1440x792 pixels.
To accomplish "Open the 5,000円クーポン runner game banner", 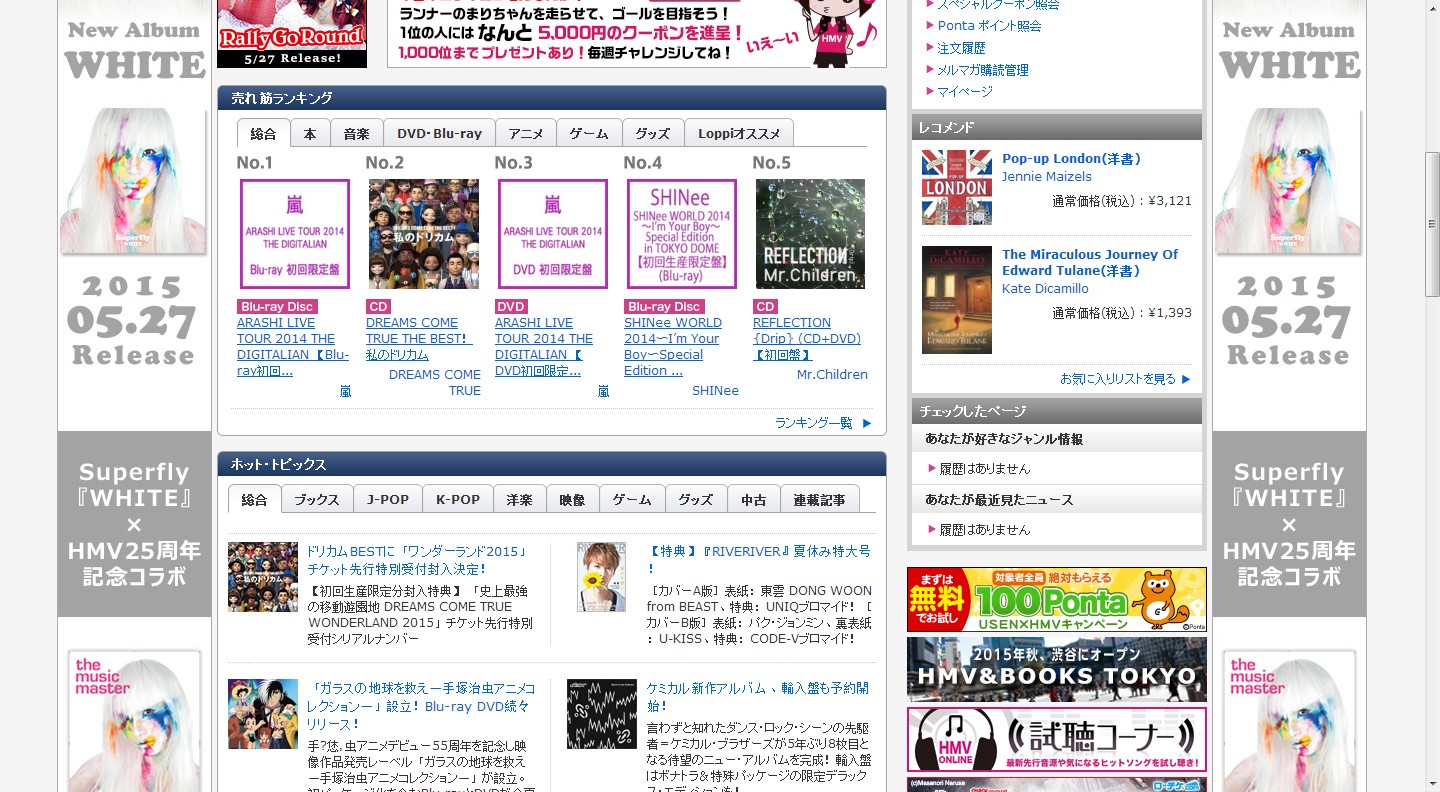I will pos(637,34).
